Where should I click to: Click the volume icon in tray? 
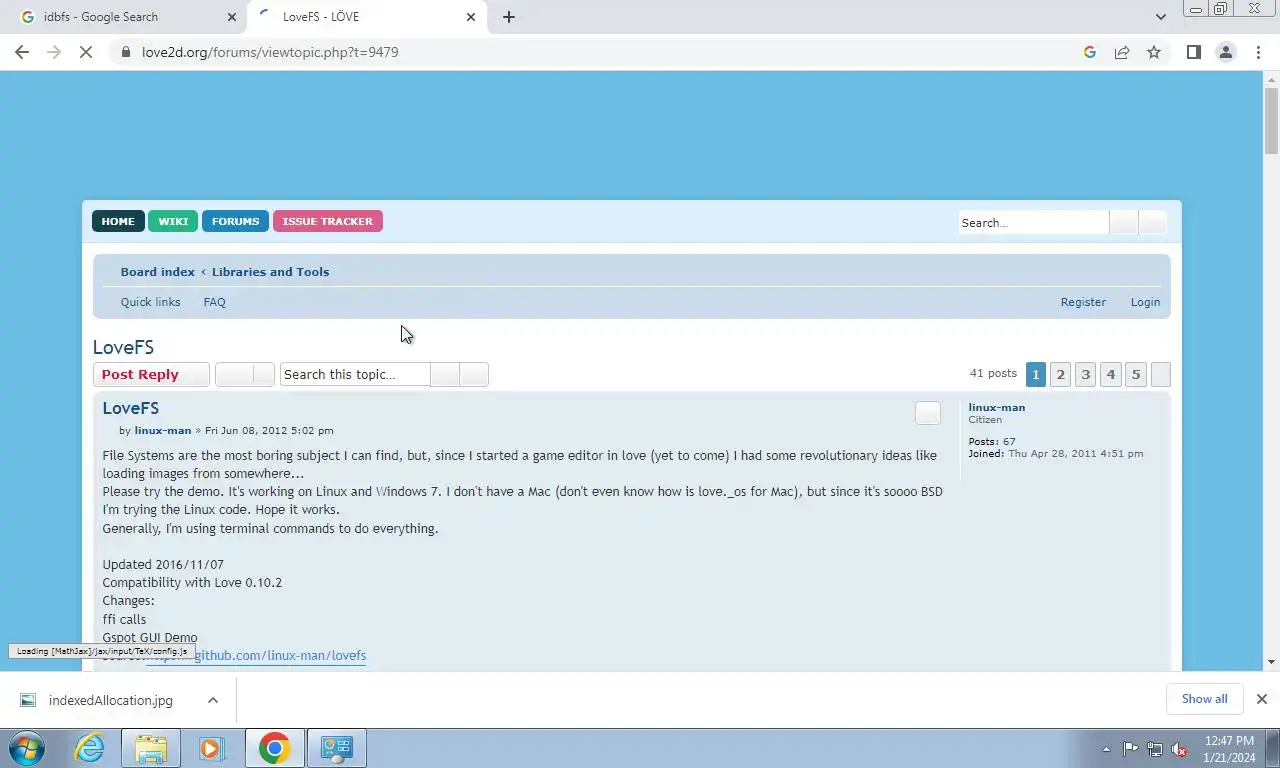pyautogui.click(x=1179, y=748)
